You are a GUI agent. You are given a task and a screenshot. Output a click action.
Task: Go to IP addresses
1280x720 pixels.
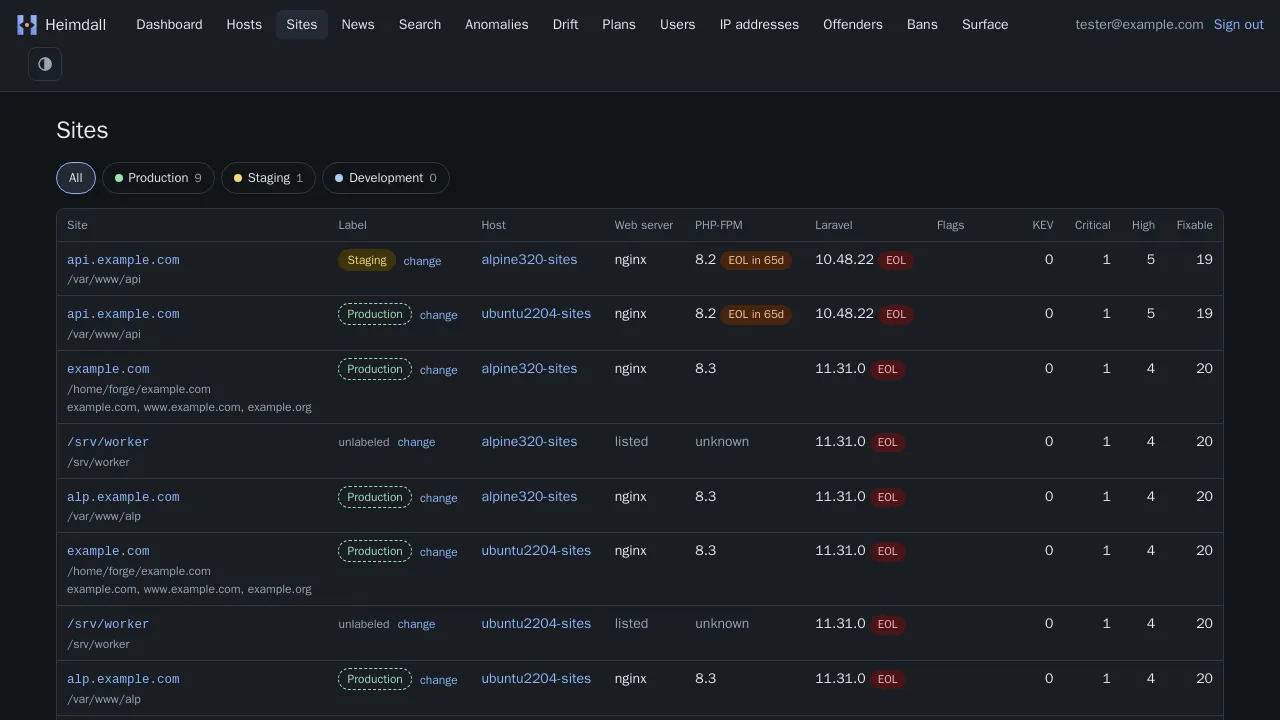pos(759,25)
